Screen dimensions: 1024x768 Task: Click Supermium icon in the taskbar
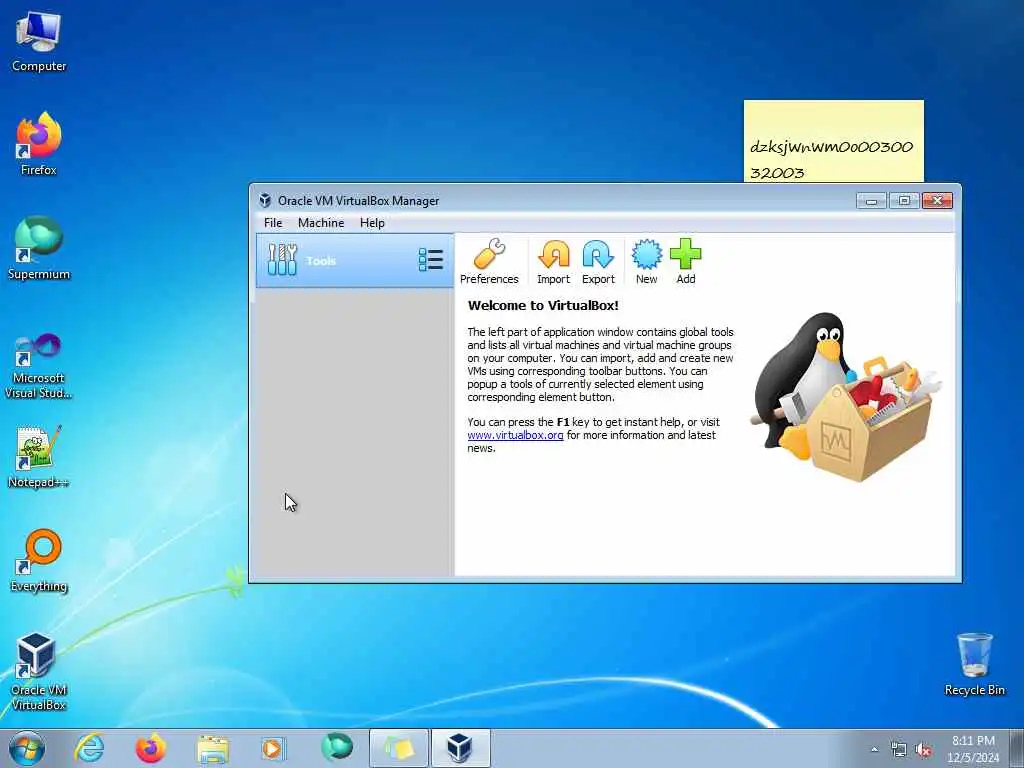coord(337,747)
